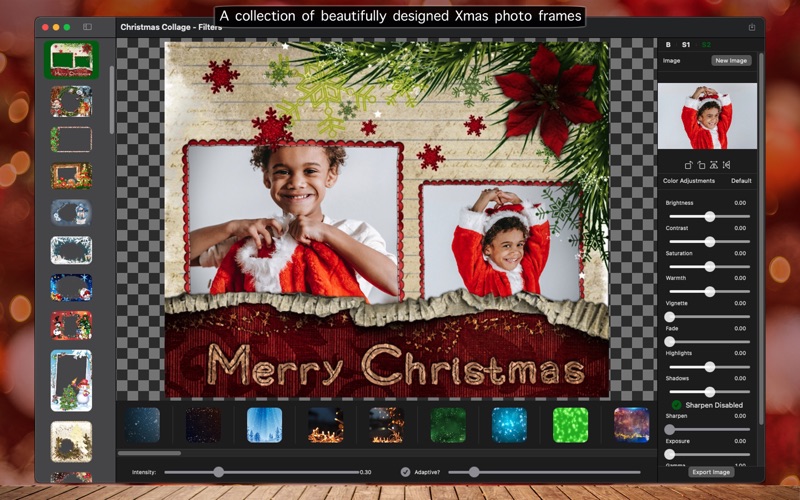Viewport: 800px width, 500px height.
Task: Flip the image vertically using the flip icon
Action: [x=714, y=164]
